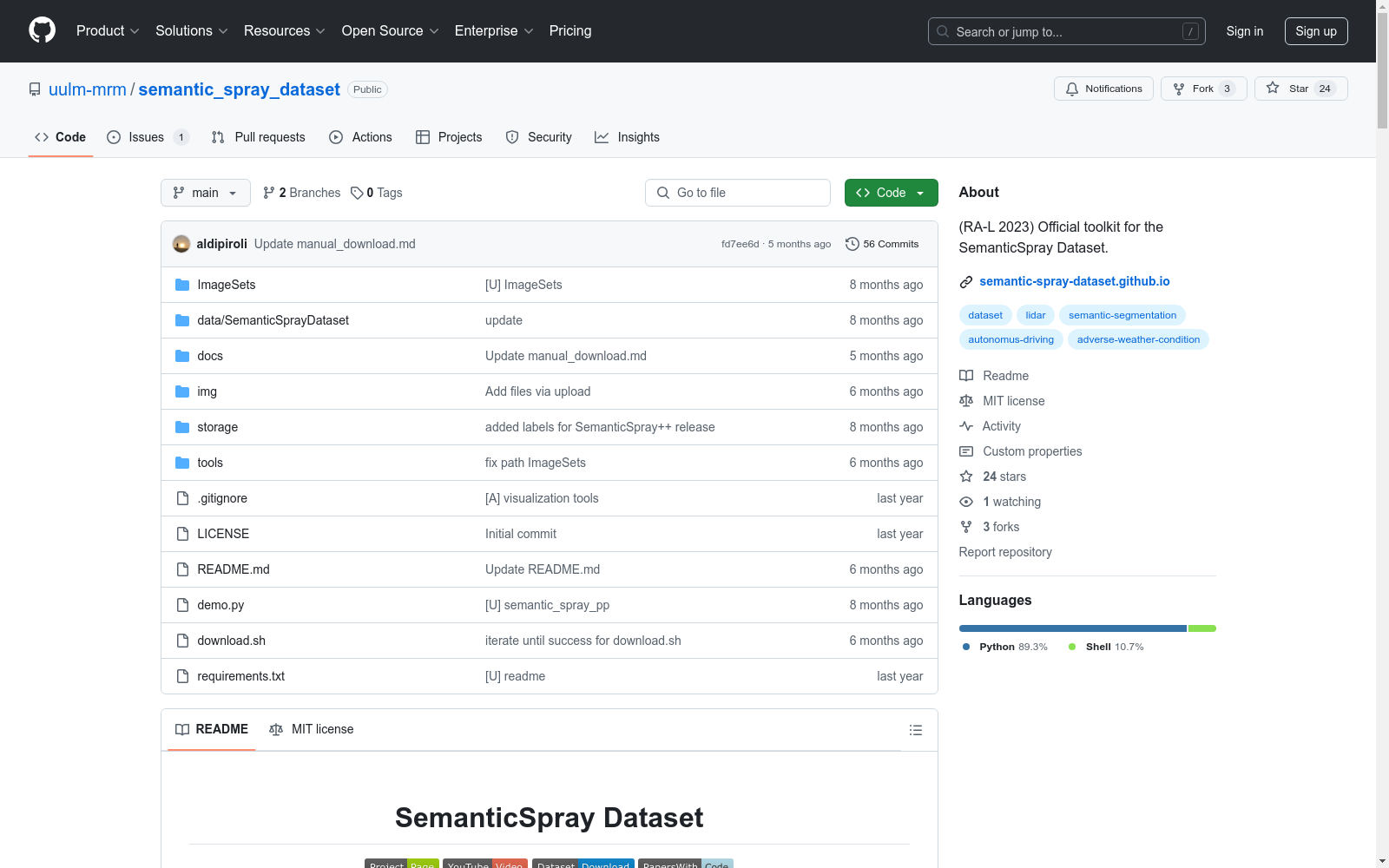Click the blue Python language bar segment
This screenshot has height=868, width=1389.
[x=1073, y=628]
